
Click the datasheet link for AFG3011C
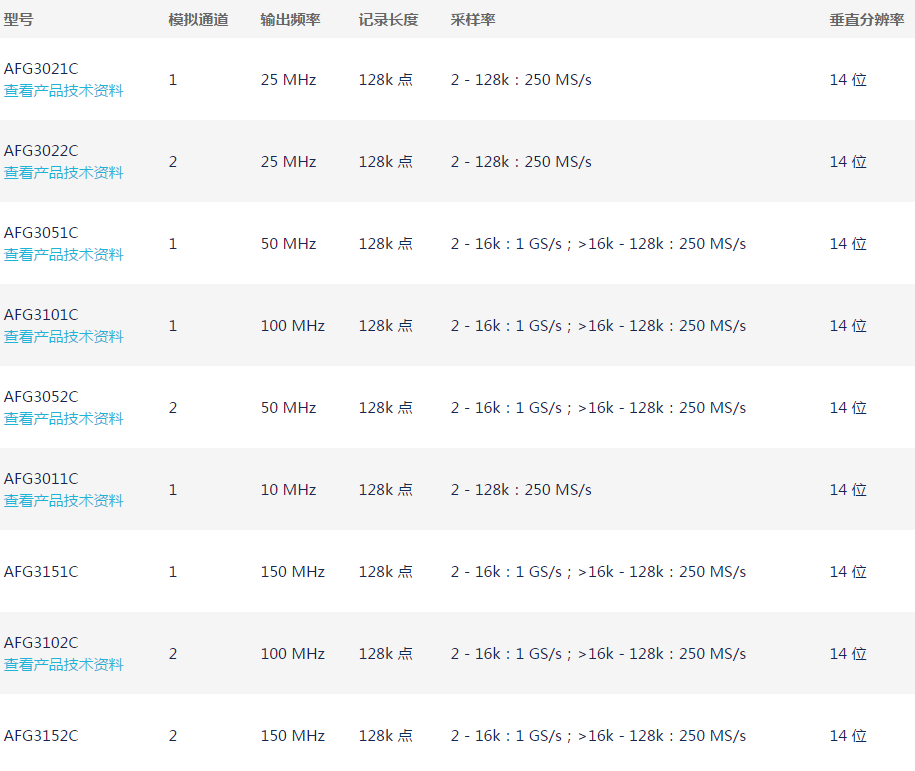pyautogui.click(x=64, y=501)
